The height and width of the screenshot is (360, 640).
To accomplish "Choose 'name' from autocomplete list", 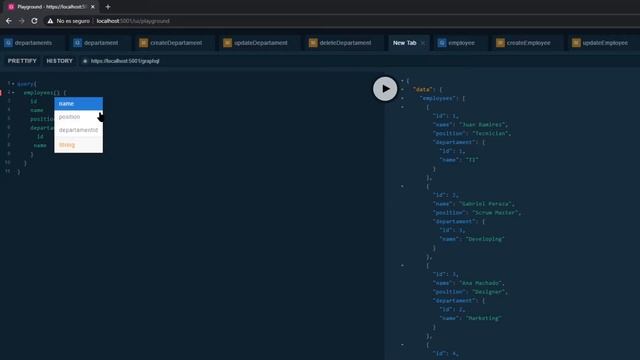I will (x=78, y=104).
